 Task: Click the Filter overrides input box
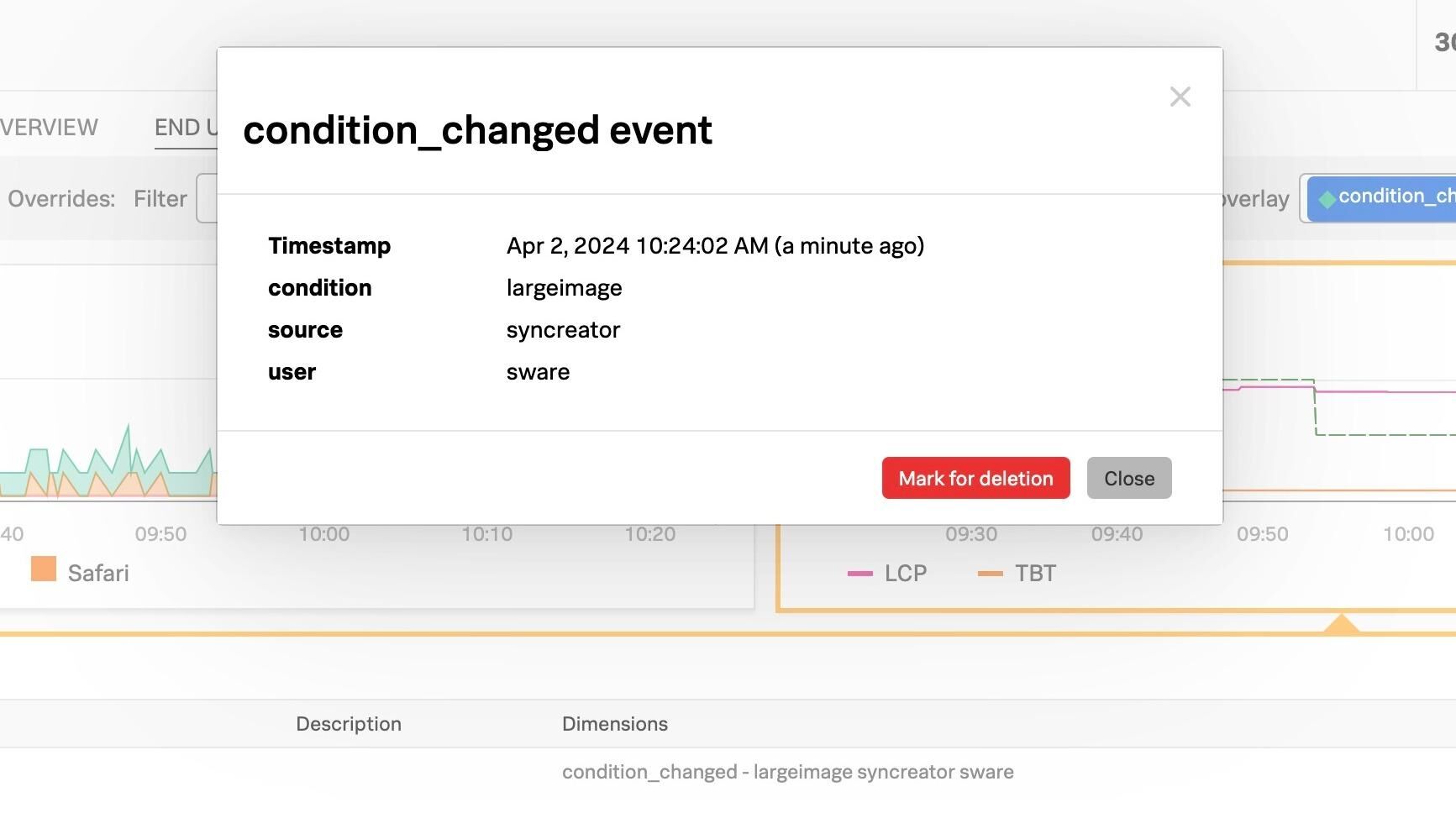click(x=207, y=198)
